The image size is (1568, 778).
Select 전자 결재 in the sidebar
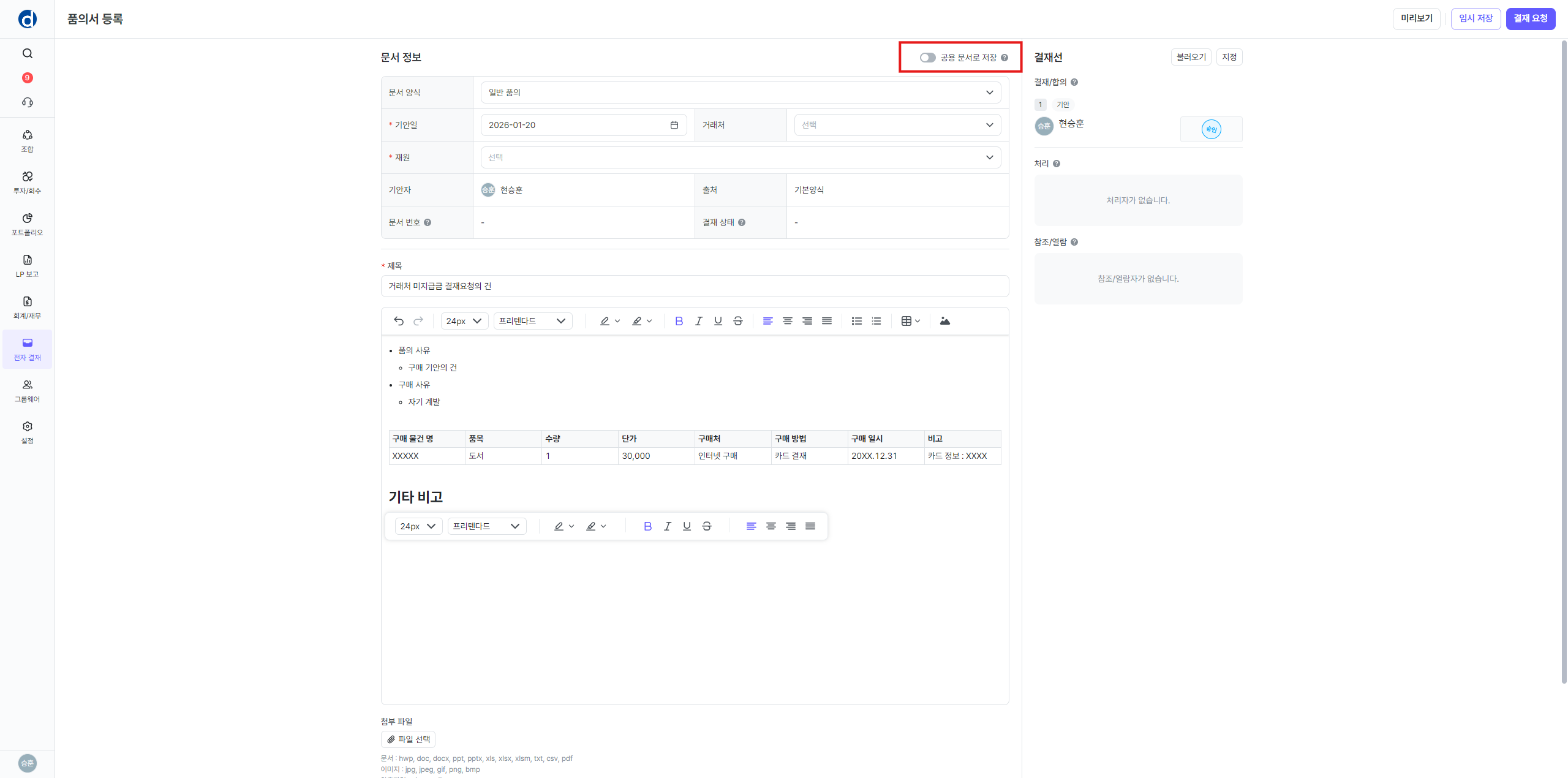pyautogui.click(x=28, y=350)
